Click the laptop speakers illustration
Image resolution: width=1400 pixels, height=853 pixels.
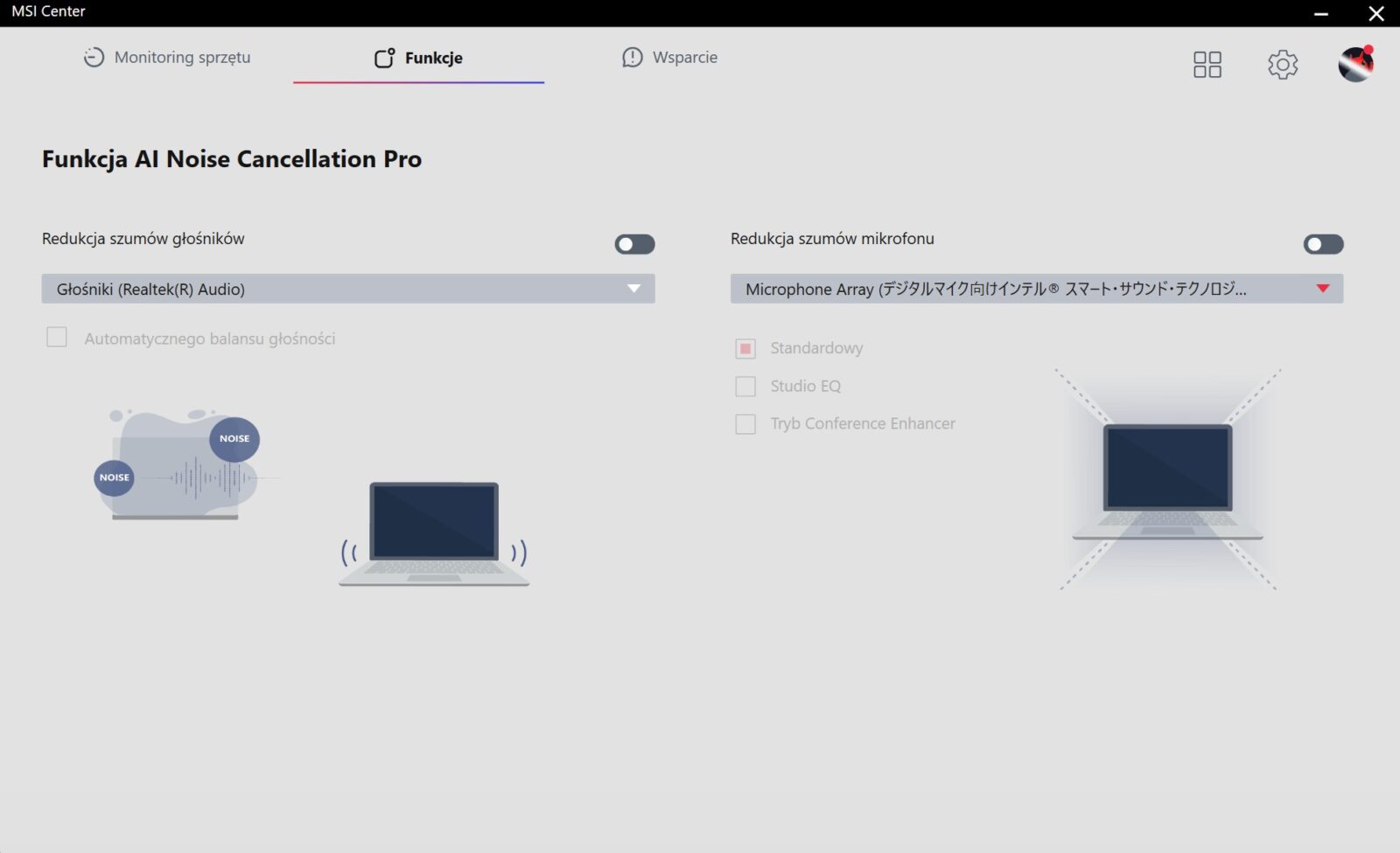coord(434,534)
